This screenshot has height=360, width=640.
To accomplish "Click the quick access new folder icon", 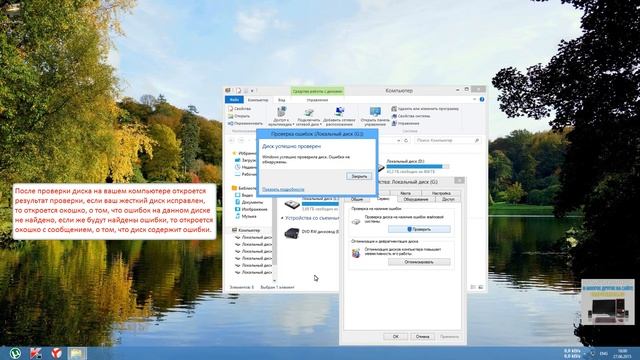I will [x=246, y=90].
